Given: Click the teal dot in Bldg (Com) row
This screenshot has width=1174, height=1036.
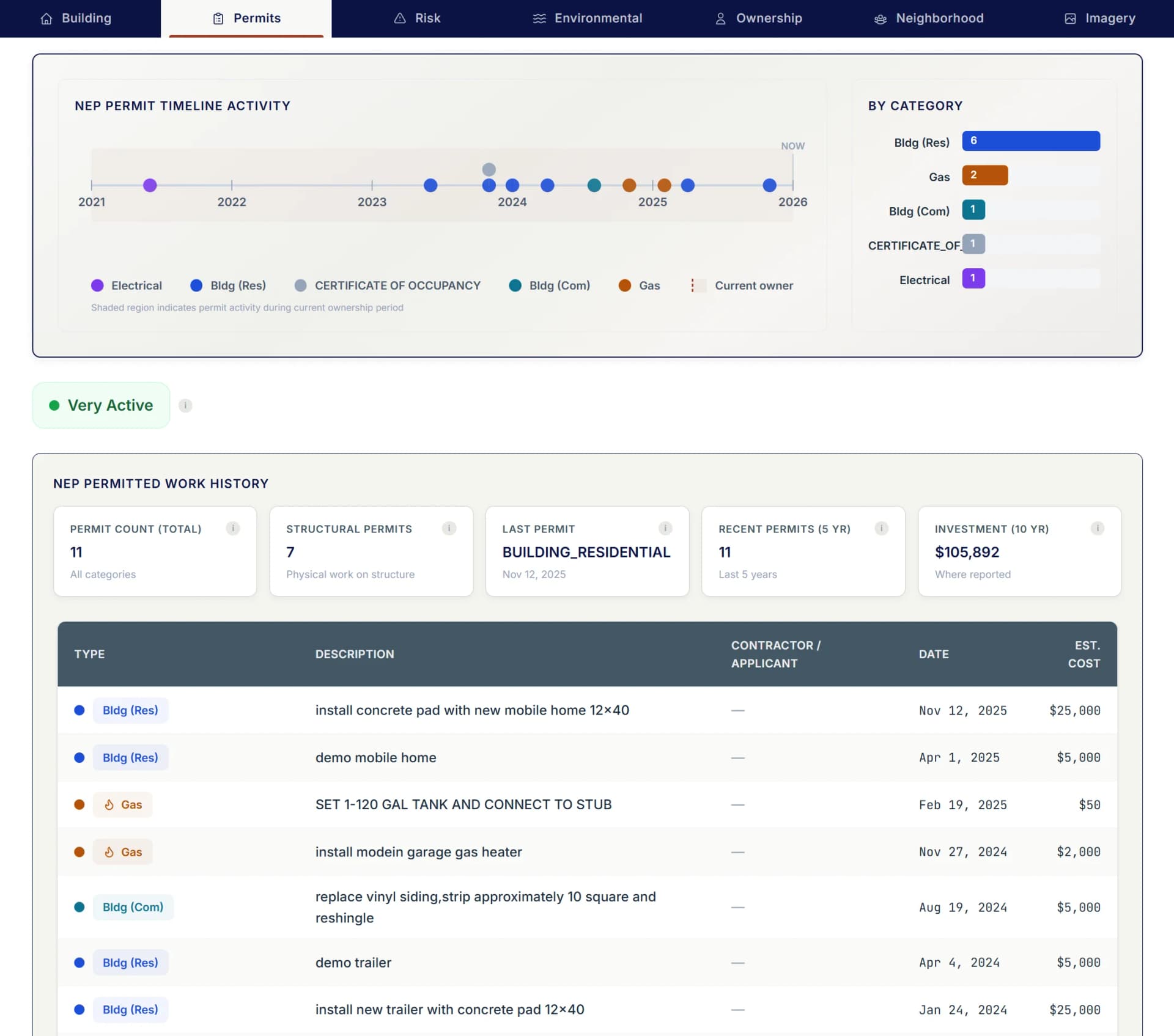Looking at the screenshot, I should tap(79, 907).
